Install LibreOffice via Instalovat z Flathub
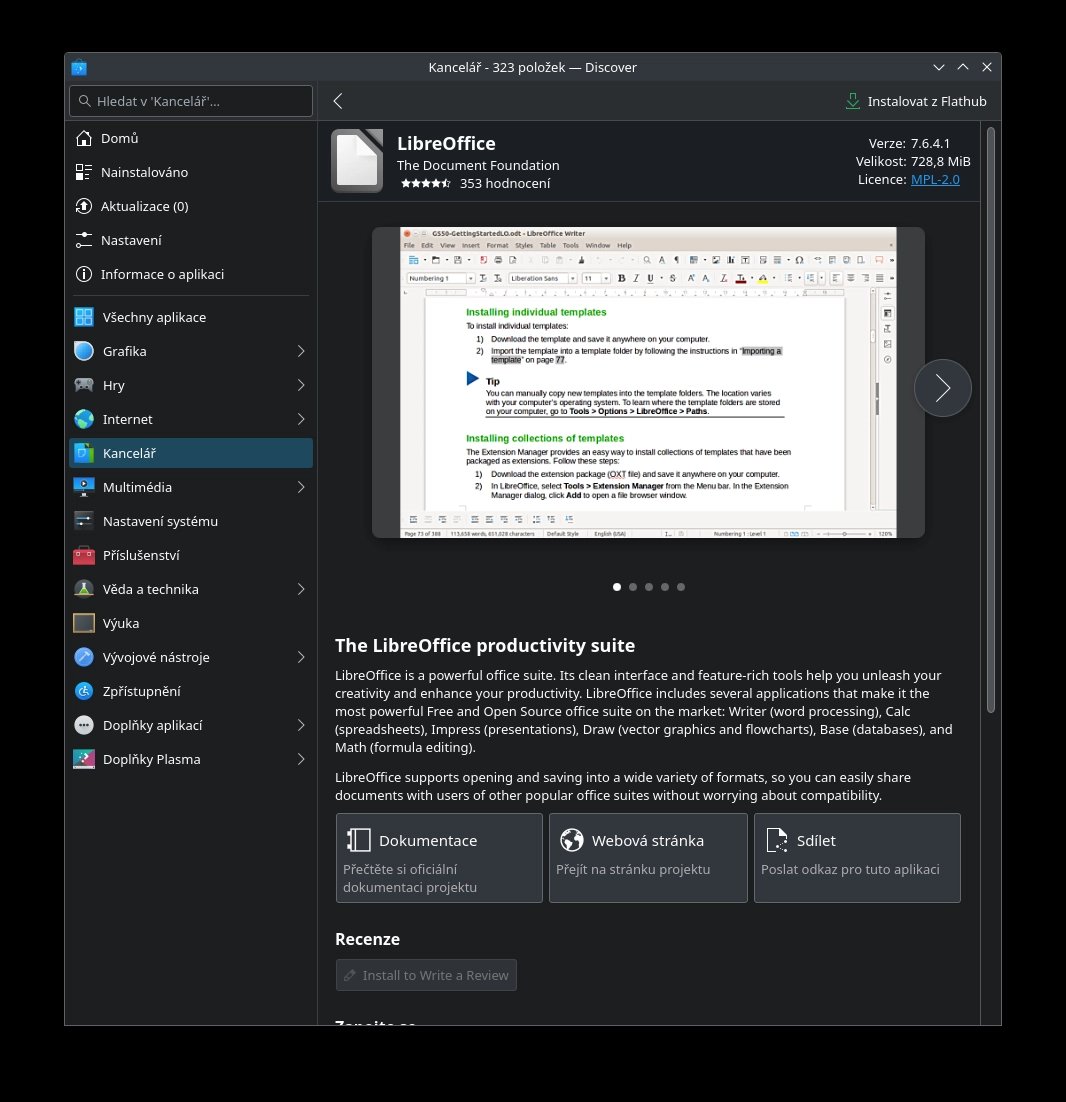 [916, 101]
